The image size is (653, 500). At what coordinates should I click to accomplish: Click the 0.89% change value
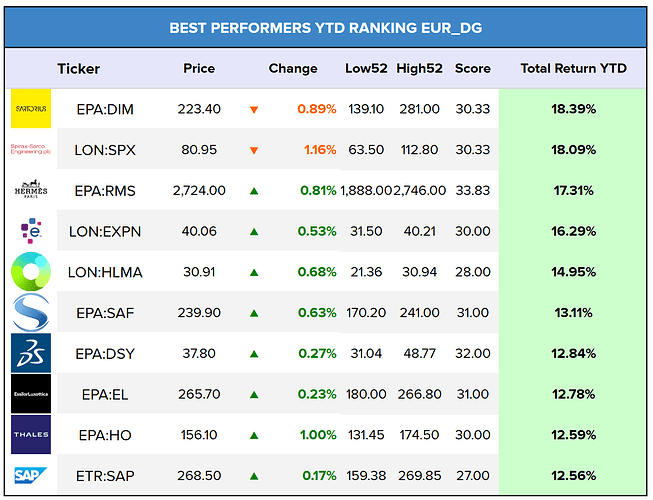[317, 109]
